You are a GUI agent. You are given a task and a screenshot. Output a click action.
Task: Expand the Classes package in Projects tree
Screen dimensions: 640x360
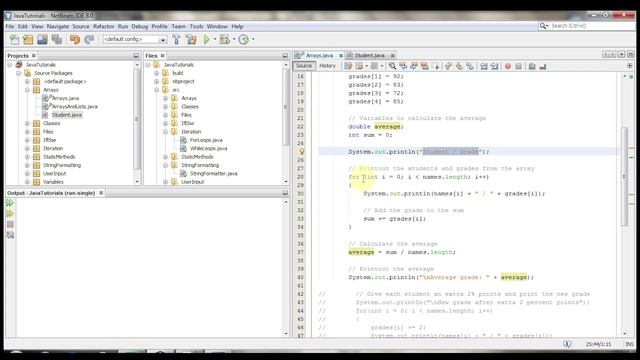(27, 123)
